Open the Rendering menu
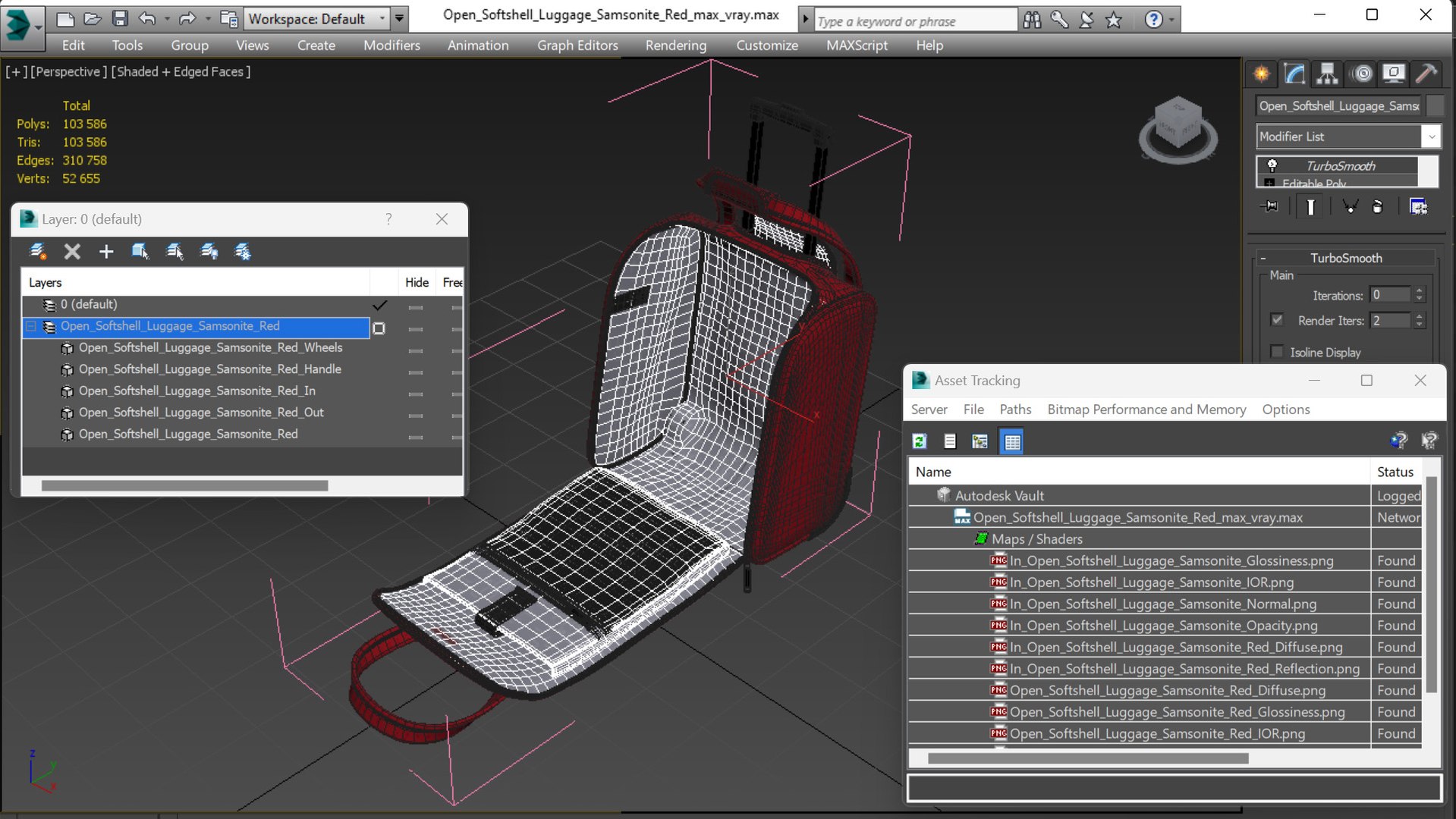 pos(675,45)
